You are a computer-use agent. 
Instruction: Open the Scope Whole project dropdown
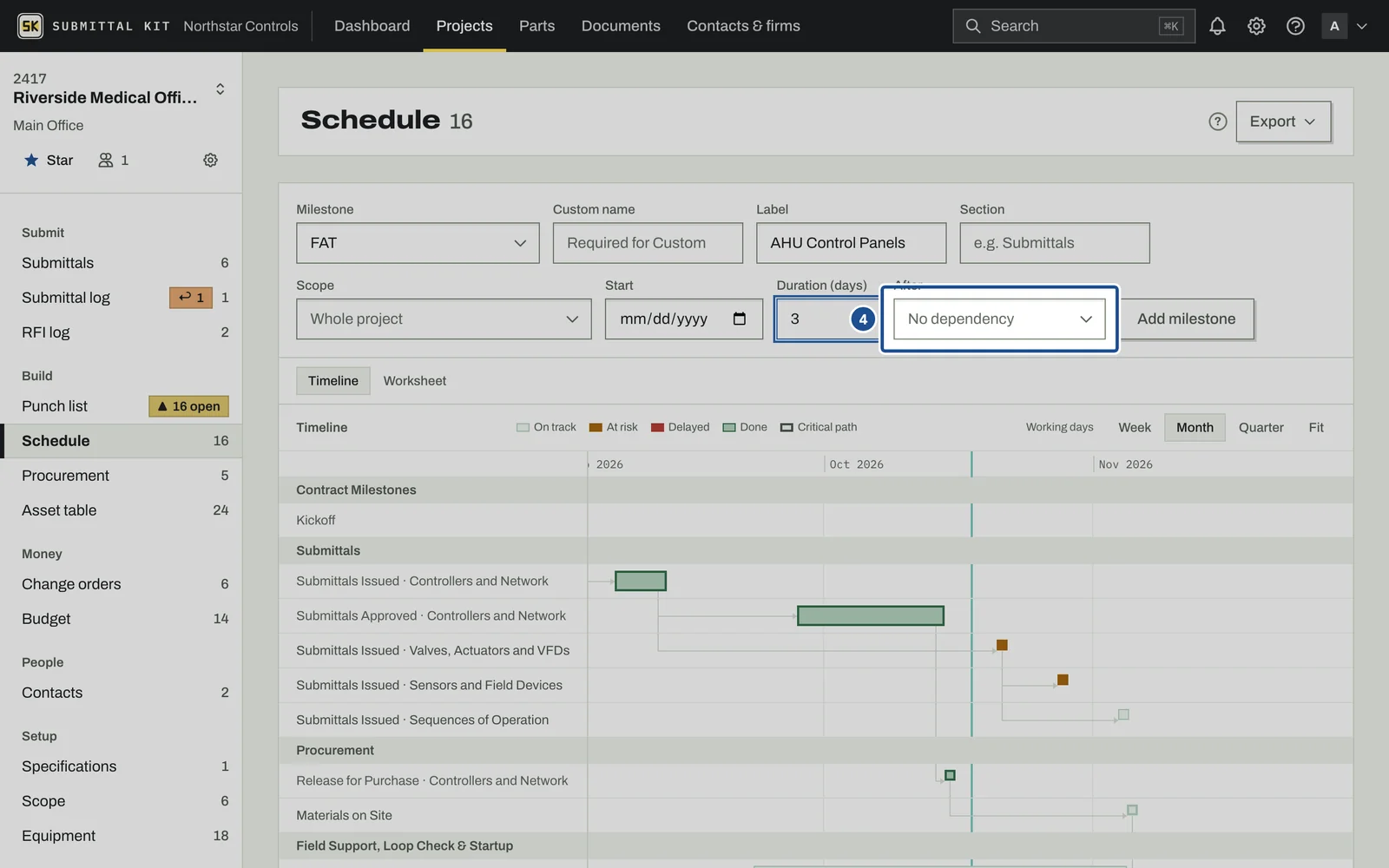pyautogui.click(x=444, y=319)
